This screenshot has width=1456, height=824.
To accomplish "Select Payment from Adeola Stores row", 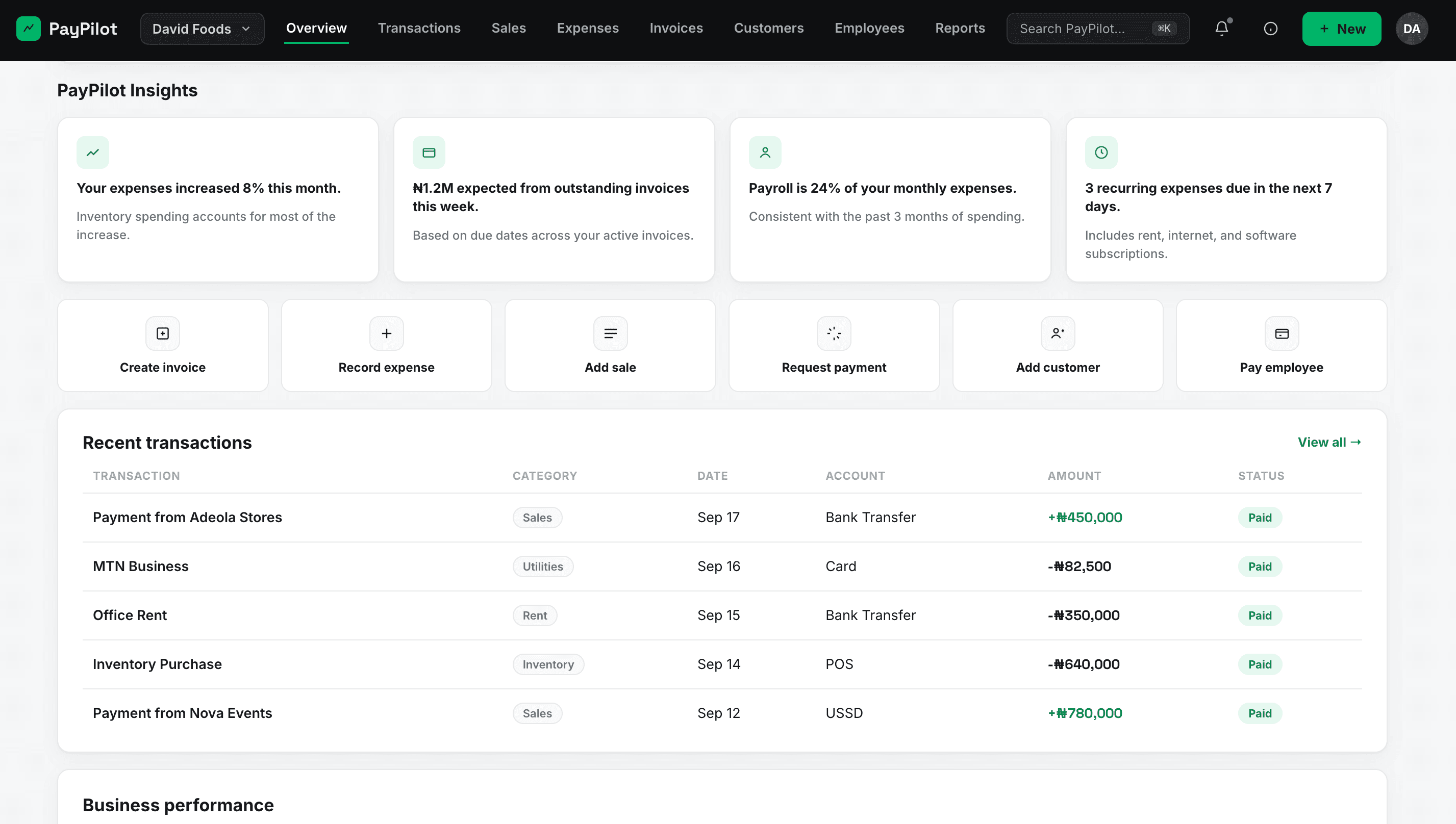I will [x=722, y=517].
